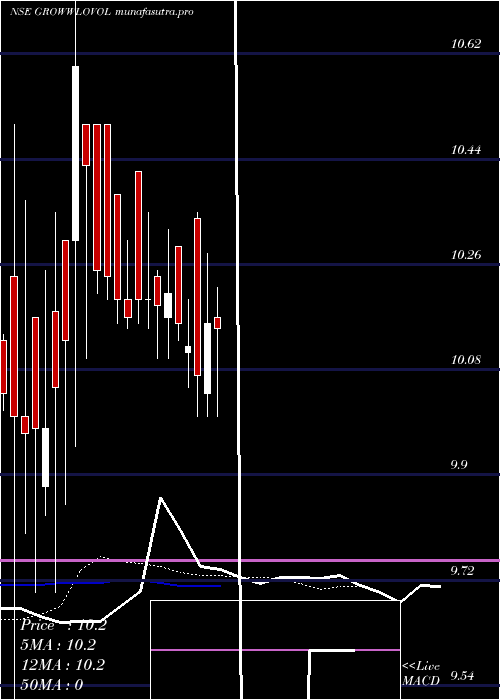This screenshot has height=700, width=500.
Task: Click the 9.9 price axis label
Action: pos(459,465)
